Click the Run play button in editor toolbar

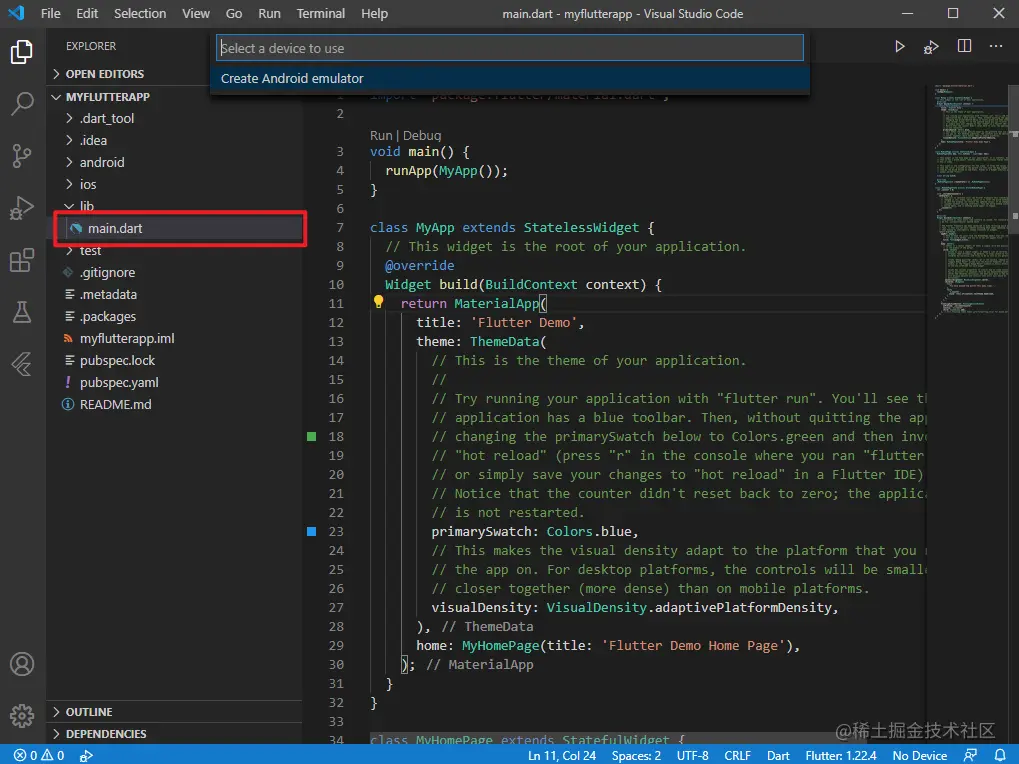[899, 46]
